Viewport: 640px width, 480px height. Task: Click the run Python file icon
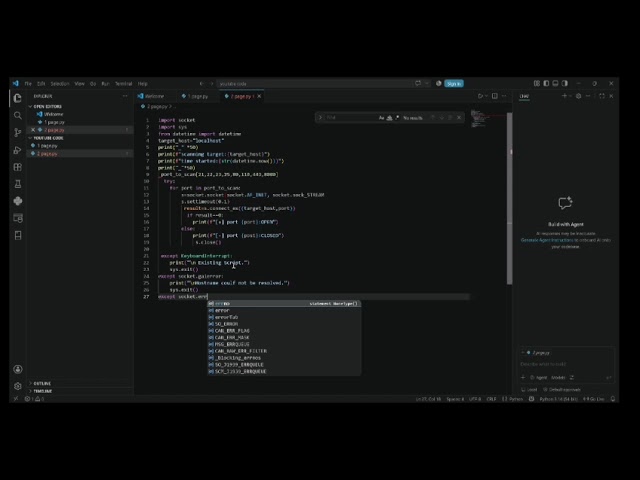click(x=480, y=96)
